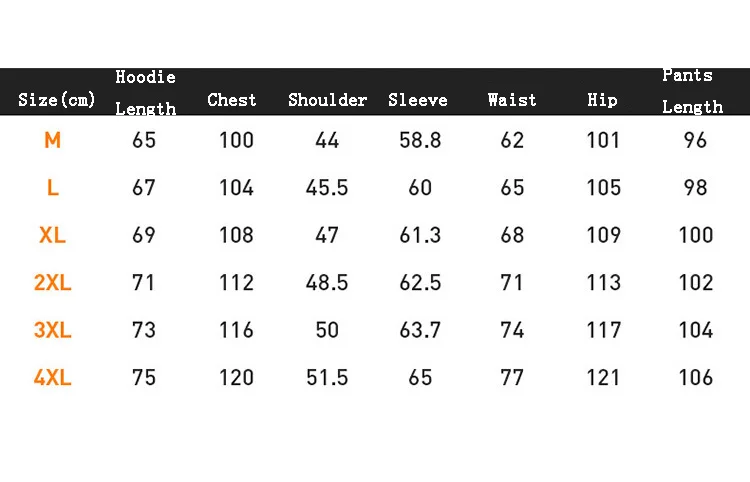The width and height of the screenshot is (750, 482).
Task: Click the 58.8 sleeve value for M
Action: (x=420, y=141)
